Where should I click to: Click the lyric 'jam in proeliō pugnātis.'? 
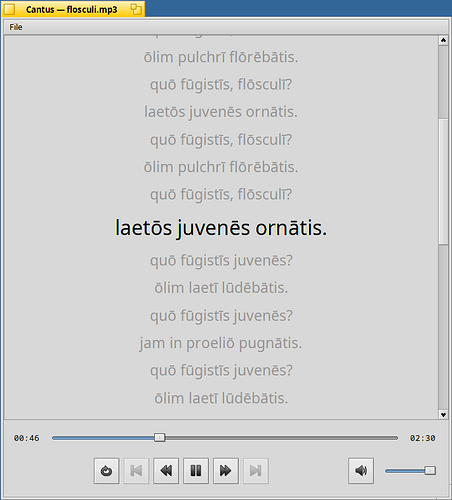[221, 343]
